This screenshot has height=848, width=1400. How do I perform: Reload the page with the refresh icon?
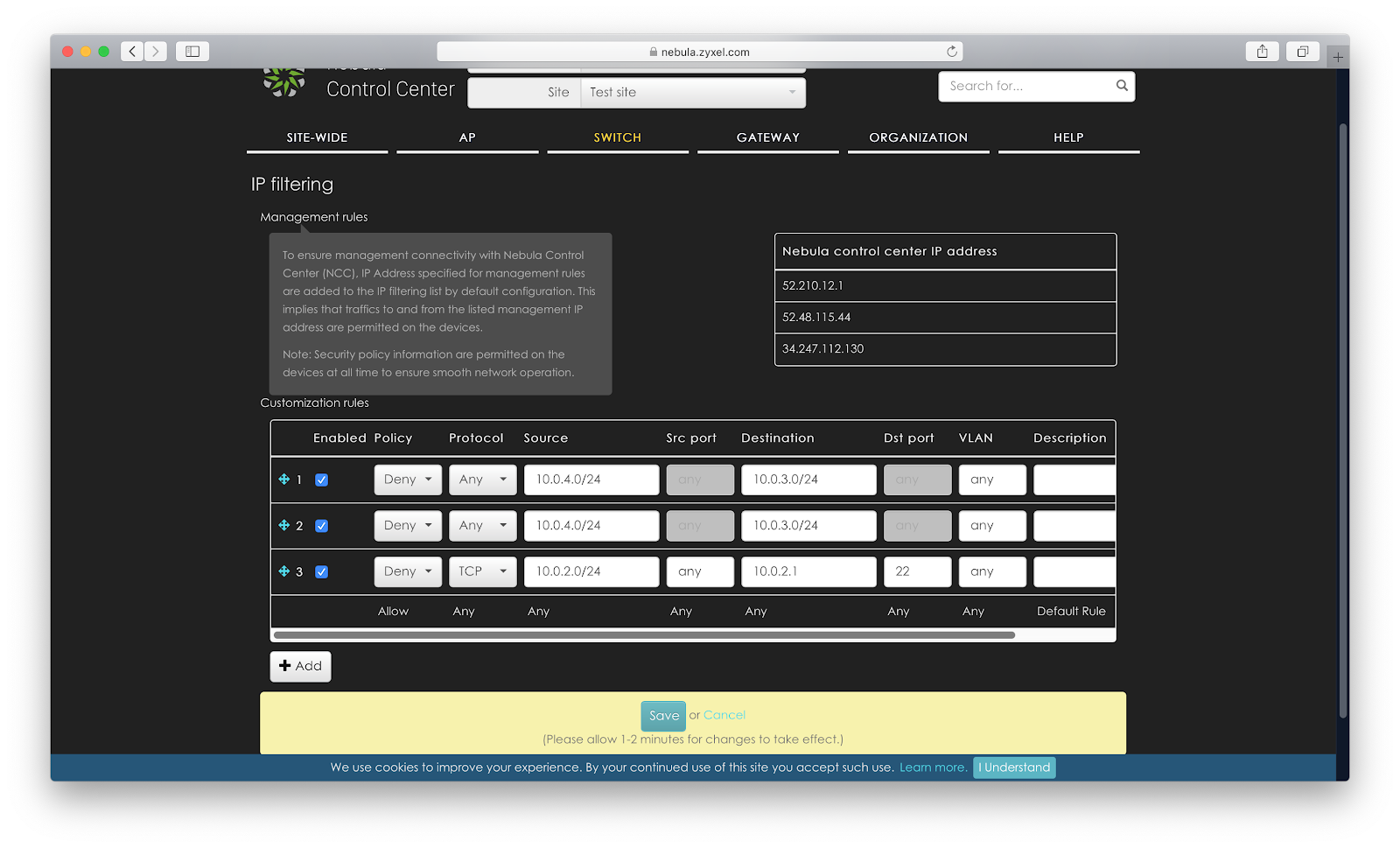click(x=951, y=52)
